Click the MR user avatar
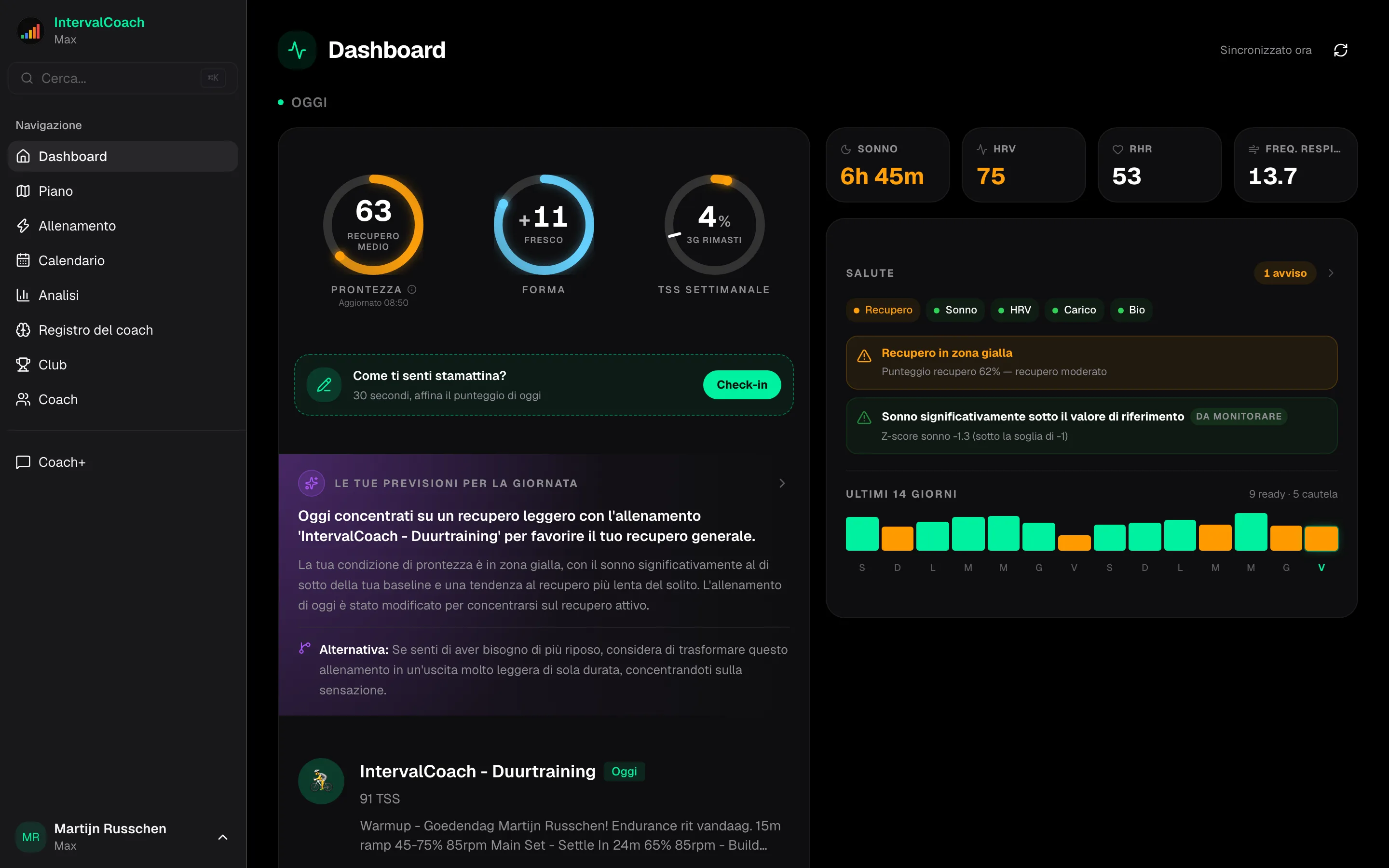 (x=31, y=837)
